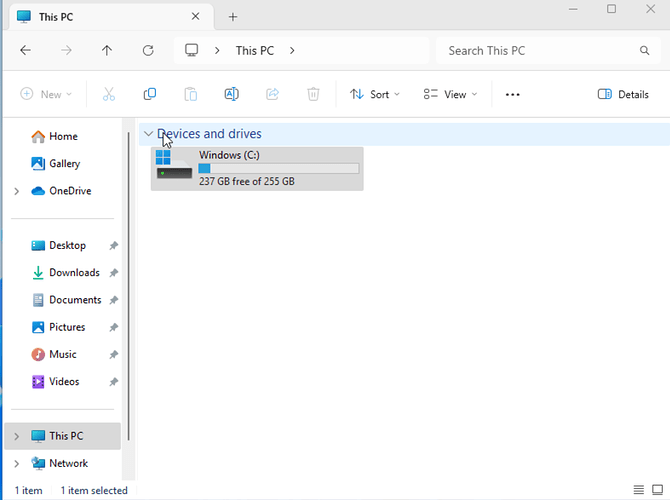Screen dimensions: 670x500
Task: Open Downloads quick access folder
Action: pyautogui.click(x=63, y=273)
